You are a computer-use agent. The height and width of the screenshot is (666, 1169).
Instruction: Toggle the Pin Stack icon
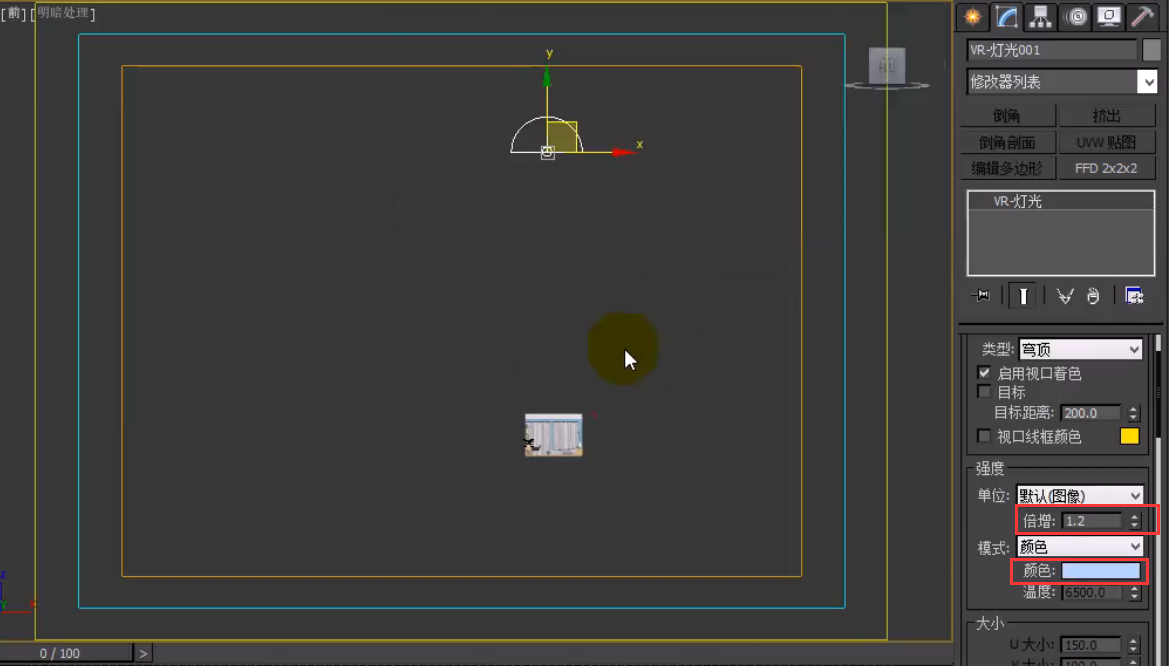tap(981, 296)
